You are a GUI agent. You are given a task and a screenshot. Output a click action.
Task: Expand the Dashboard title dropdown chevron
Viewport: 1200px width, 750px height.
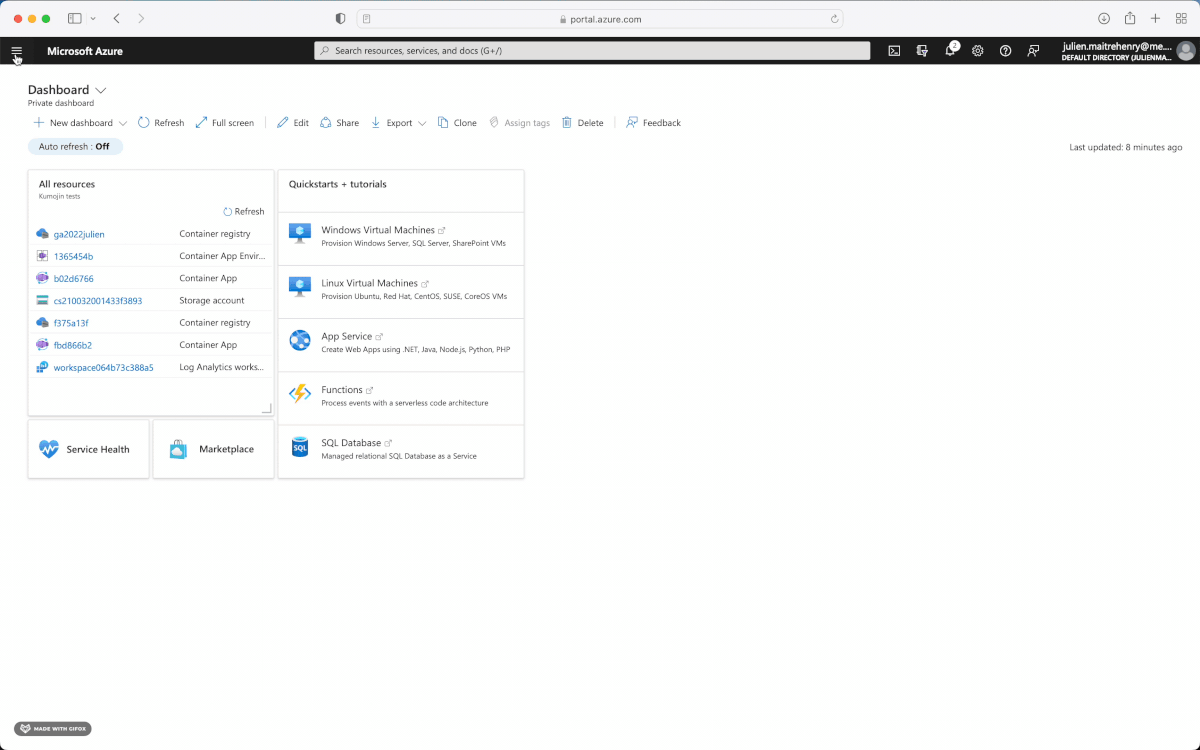click(100, 91)
